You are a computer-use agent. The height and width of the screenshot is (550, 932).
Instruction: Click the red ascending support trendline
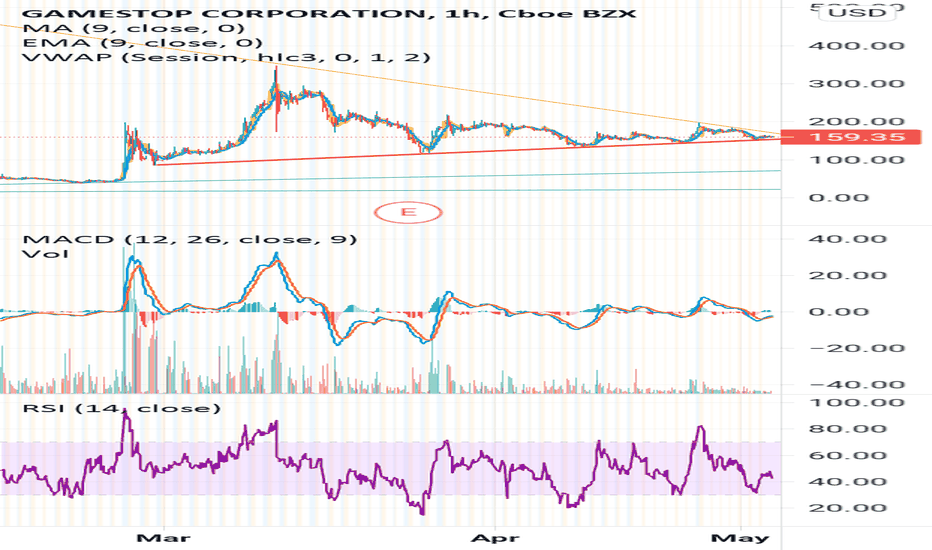click(x=467, y=152)
